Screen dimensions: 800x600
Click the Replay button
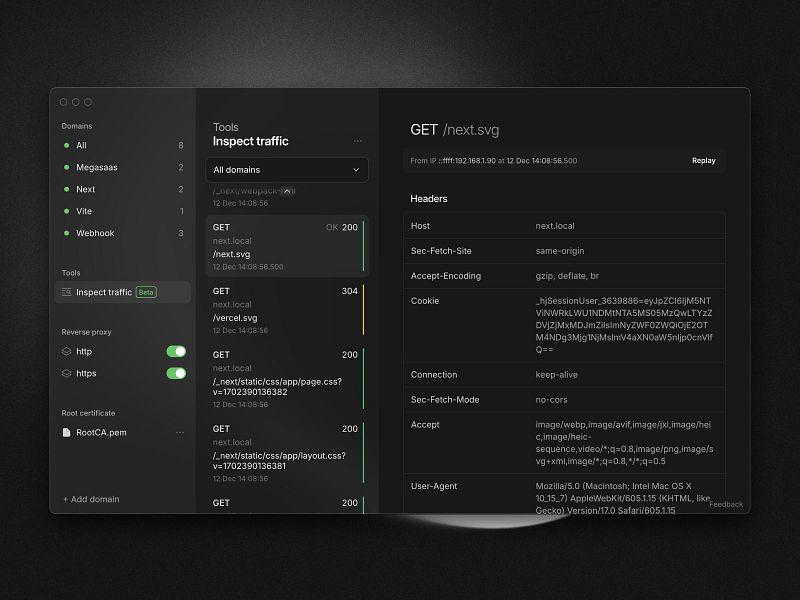tap(704, 161)
